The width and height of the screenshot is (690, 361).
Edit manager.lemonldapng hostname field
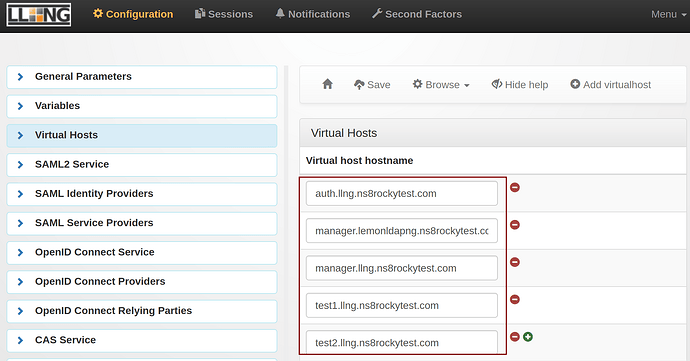click(402, 231)
